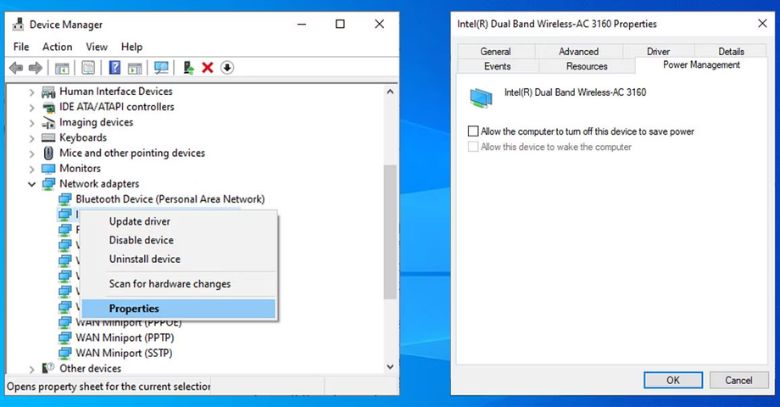Click the Monitors category icon
This screenshot has width=780, height=407.
point(48,169)
